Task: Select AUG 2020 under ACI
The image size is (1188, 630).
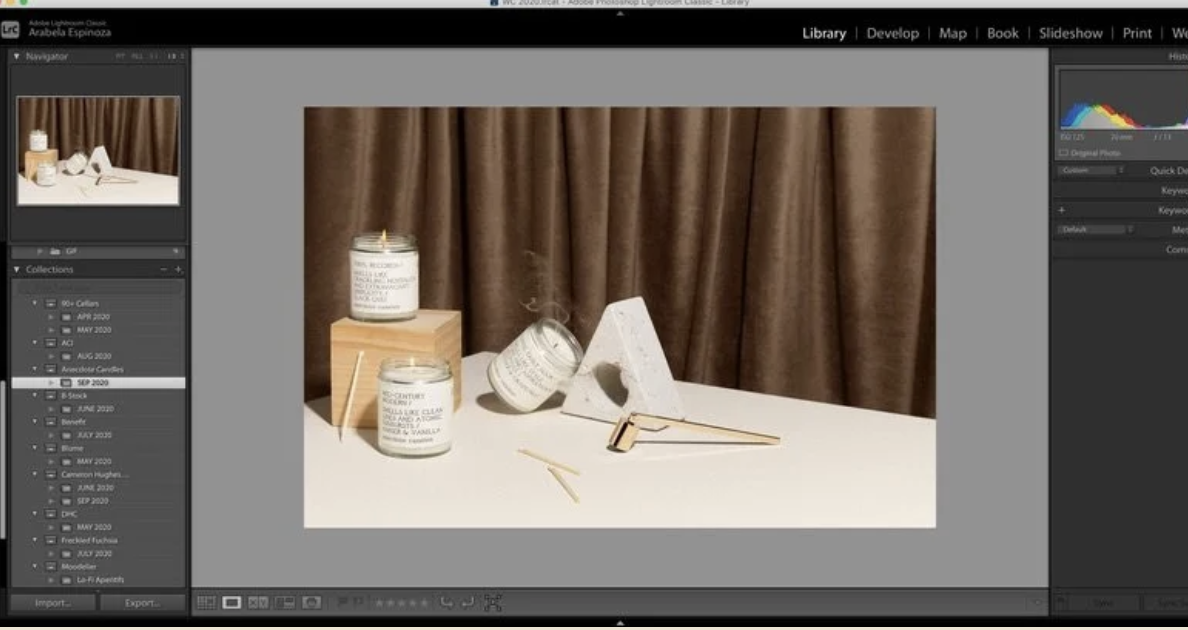Action: point(94,356)
